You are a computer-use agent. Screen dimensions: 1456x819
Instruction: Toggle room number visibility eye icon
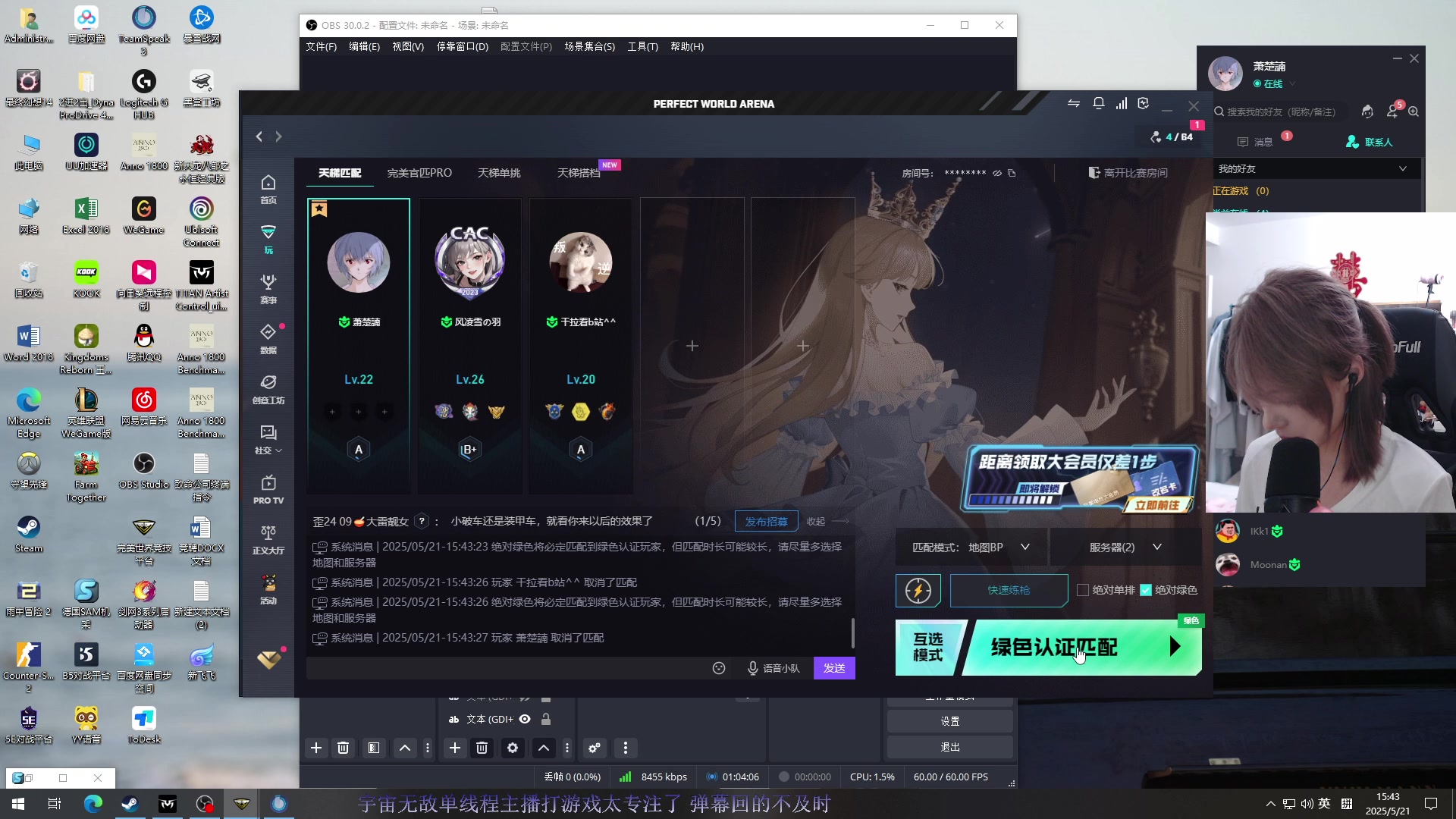coord(997,173)
